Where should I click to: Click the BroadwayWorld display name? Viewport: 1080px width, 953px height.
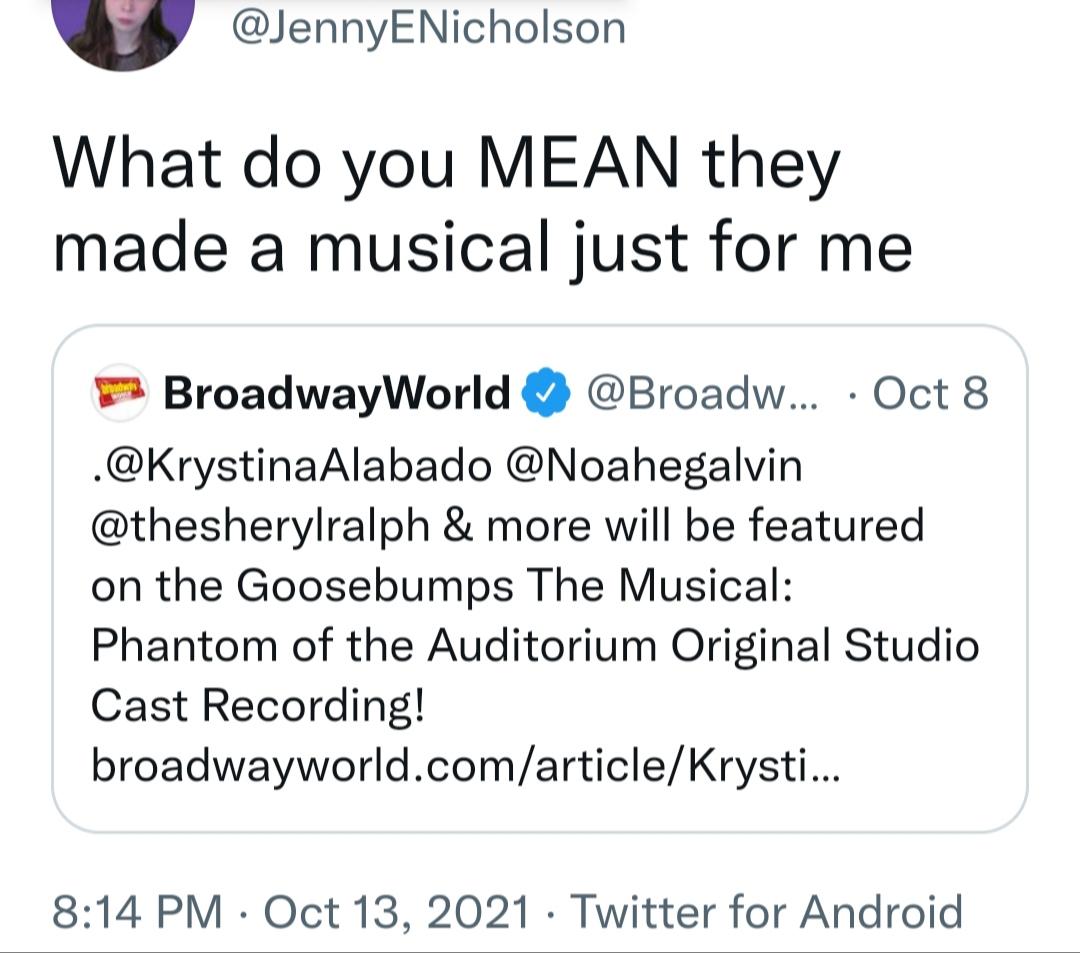pyautogui.click(x=336, y=394)
